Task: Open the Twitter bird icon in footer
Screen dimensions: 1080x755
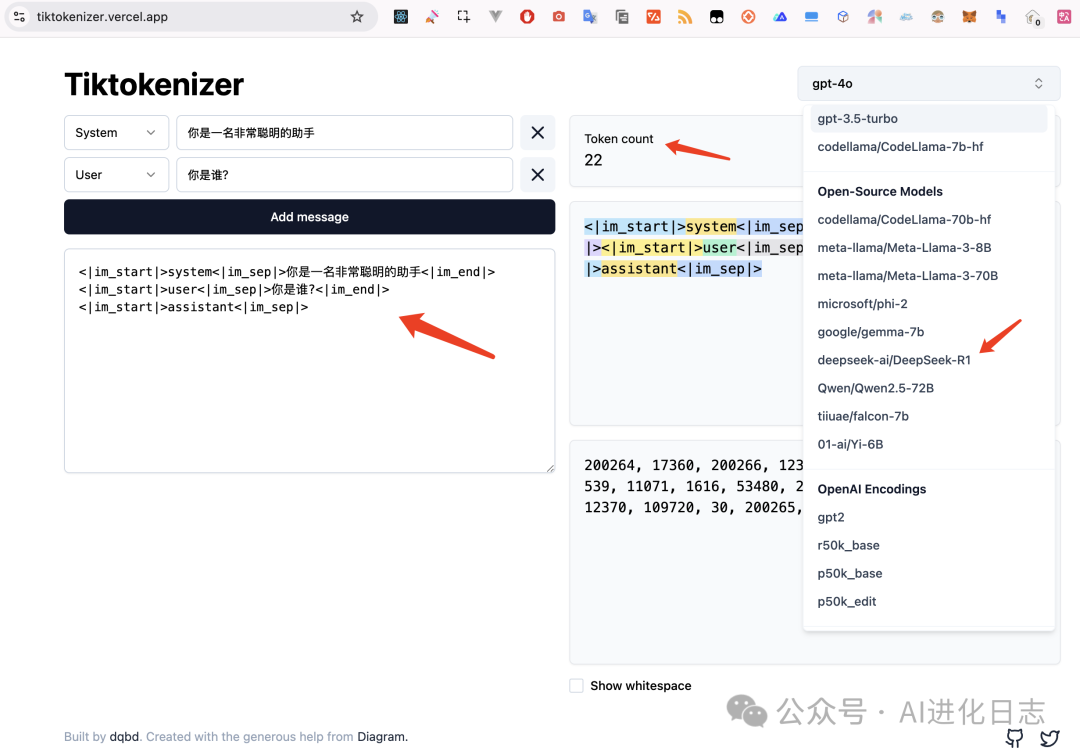Action: pos(1050,738)
